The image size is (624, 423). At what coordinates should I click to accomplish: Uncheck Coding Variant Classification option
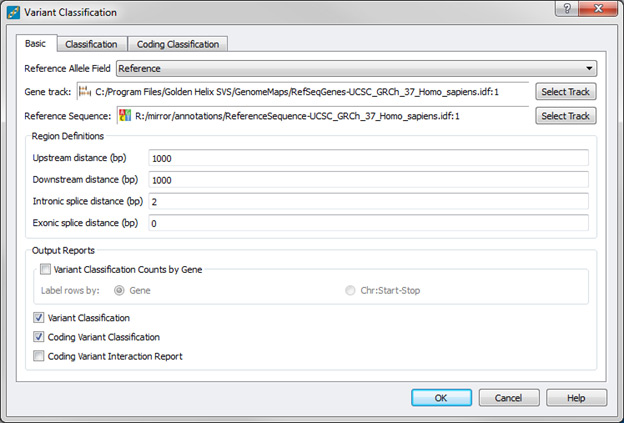tap(39, 337)
